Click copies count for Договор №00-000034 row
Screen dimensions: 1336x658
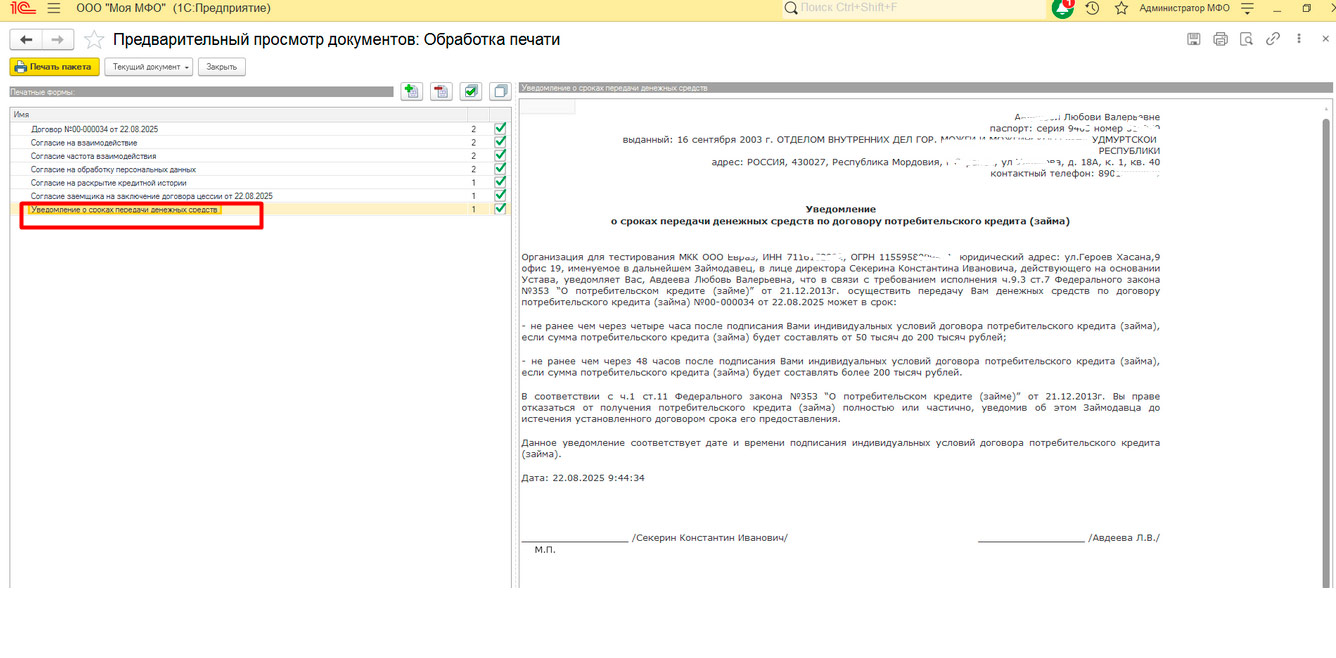point(473,129)
